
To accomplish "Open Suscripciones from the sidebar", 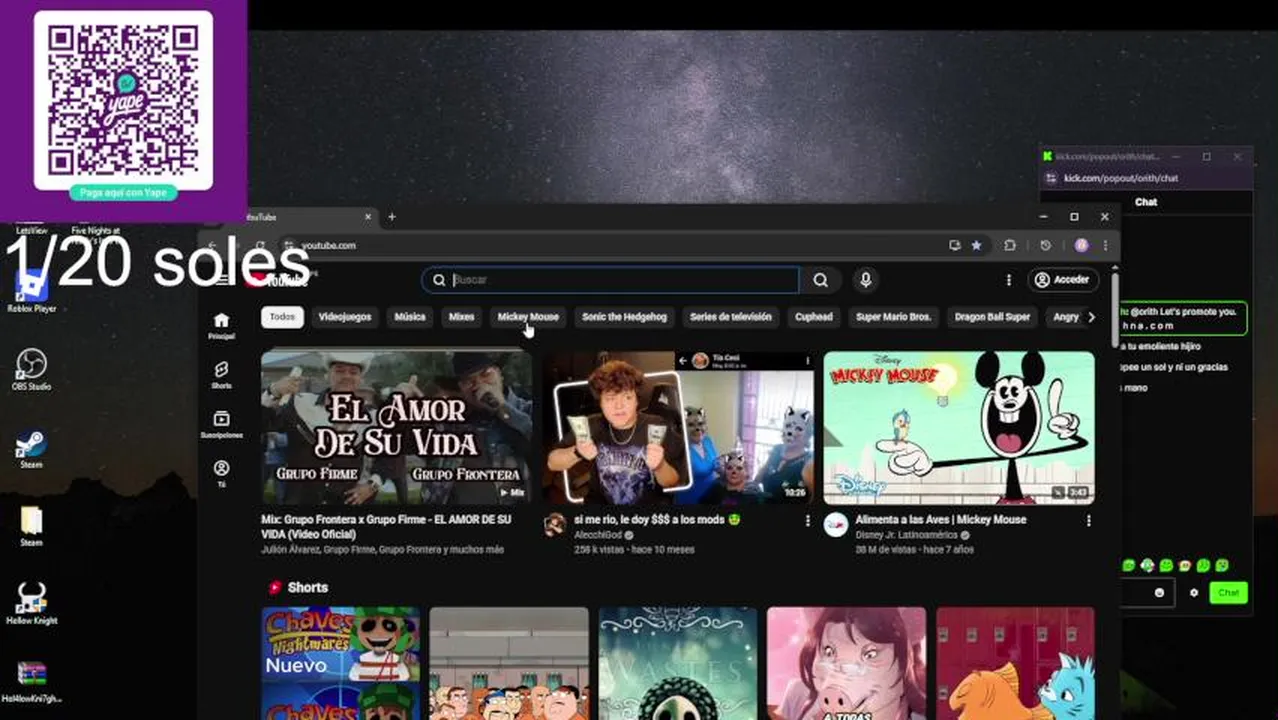I will click(x=221, y=425).
